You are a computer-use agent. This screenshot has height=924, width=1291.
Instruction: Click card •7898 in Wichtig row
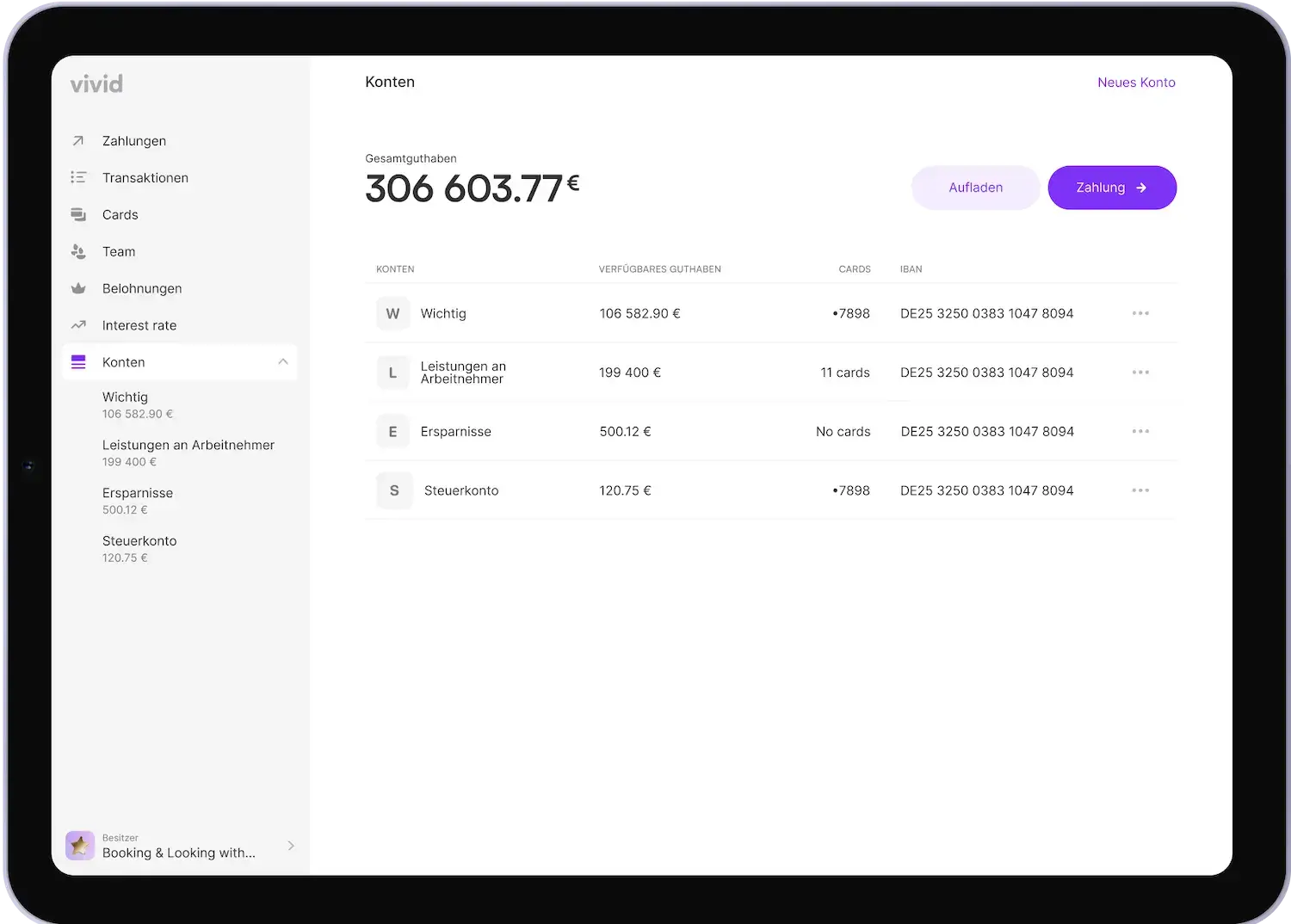click(851, 314)
